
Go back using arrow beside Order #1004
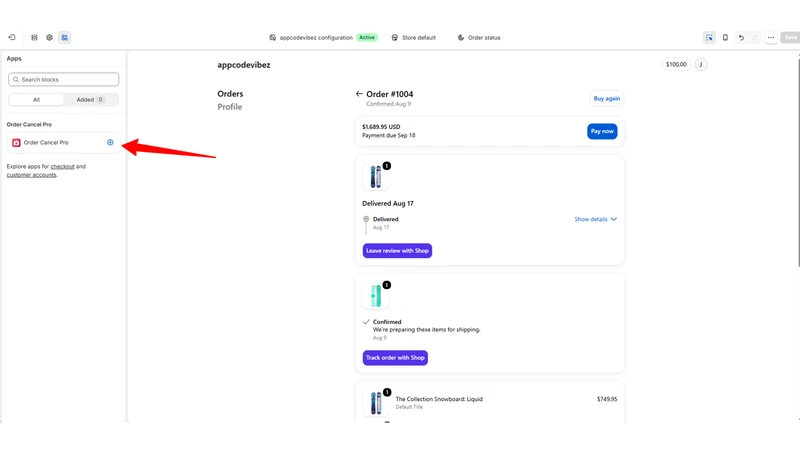click(x=359, y=94)
